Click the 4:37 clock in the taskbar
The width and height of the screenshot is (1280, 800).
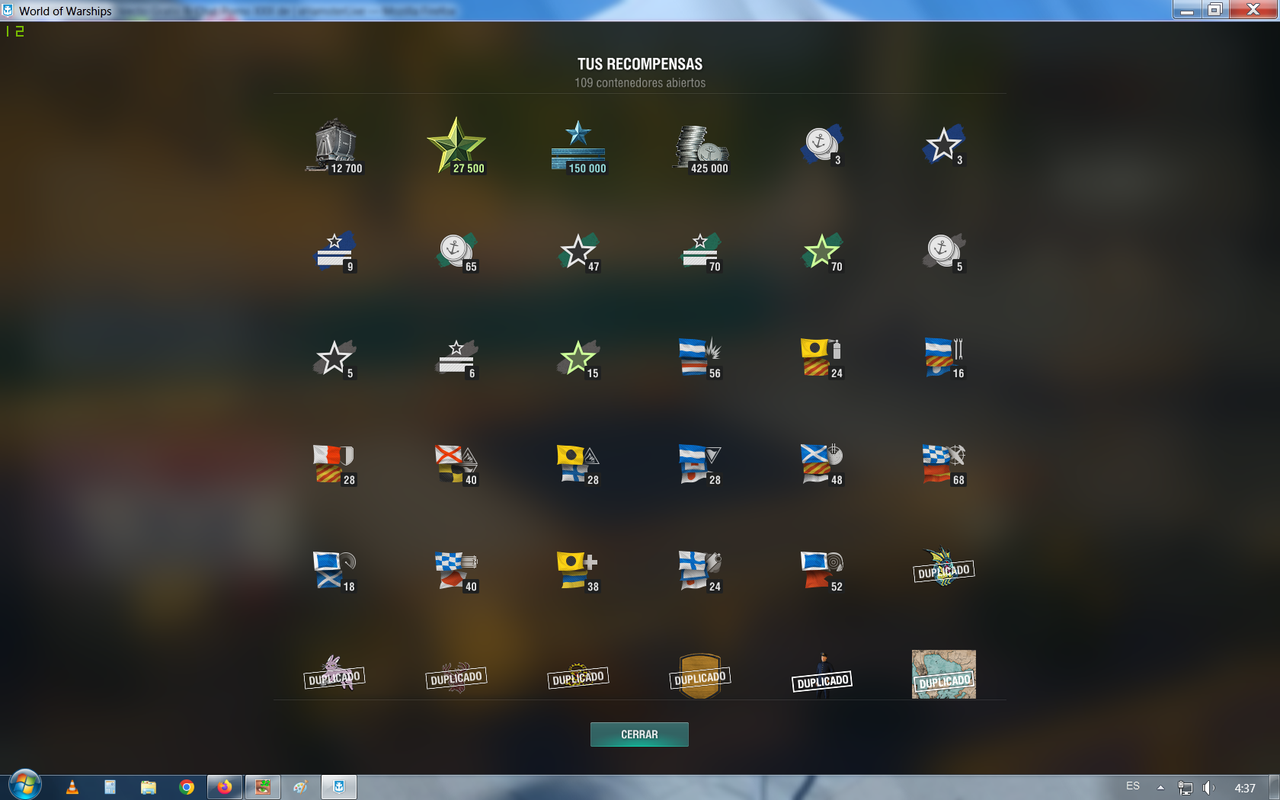coord(1245,788)
